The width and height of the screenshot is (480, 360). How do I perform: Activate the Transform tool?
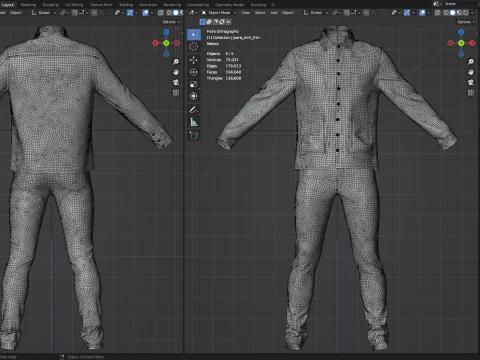(194, 96)
